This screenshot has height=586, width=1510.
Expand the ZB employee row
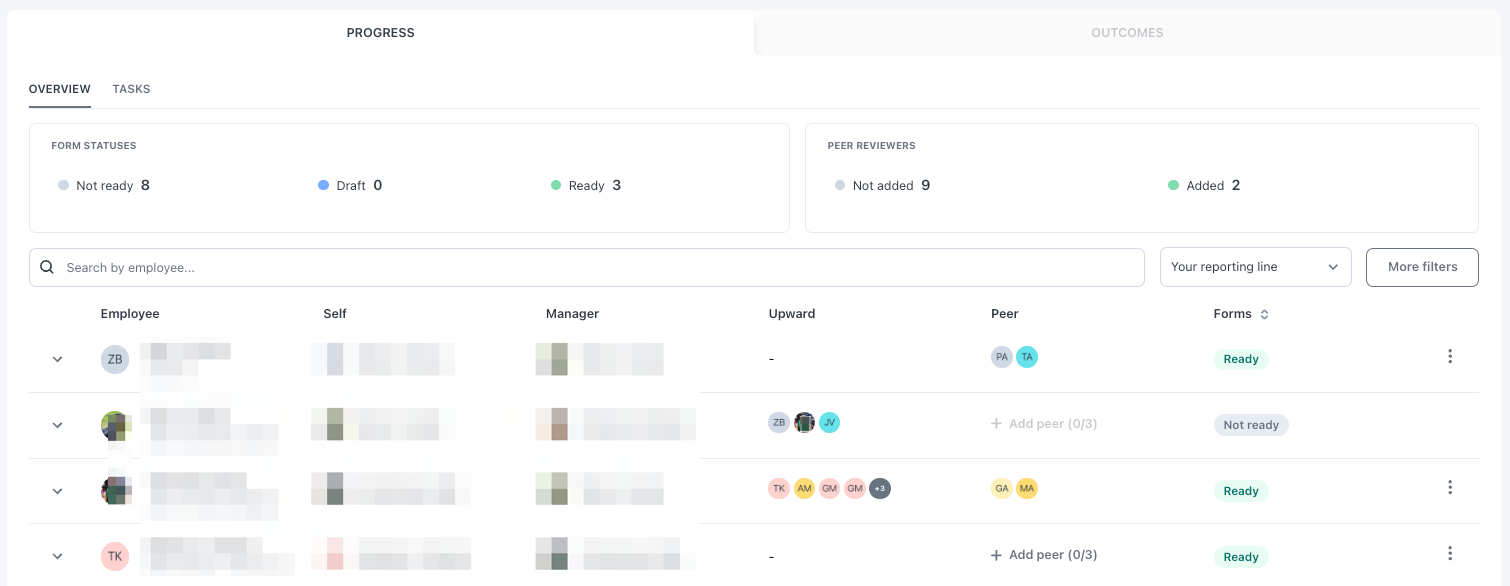pyautogui.click(x=57, y=359)
